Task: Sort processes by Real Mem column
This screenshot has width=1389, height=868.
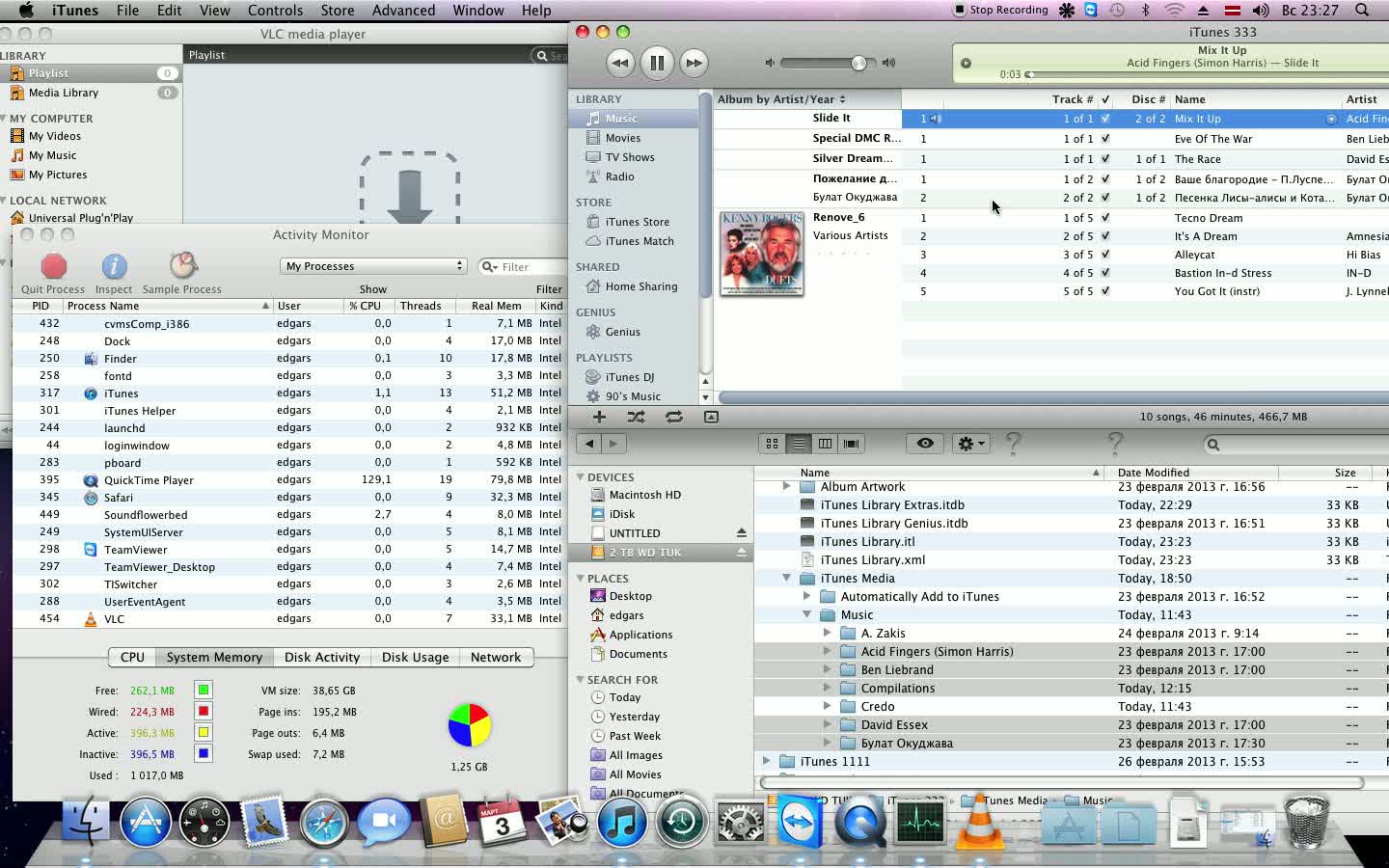Action: 496,306
